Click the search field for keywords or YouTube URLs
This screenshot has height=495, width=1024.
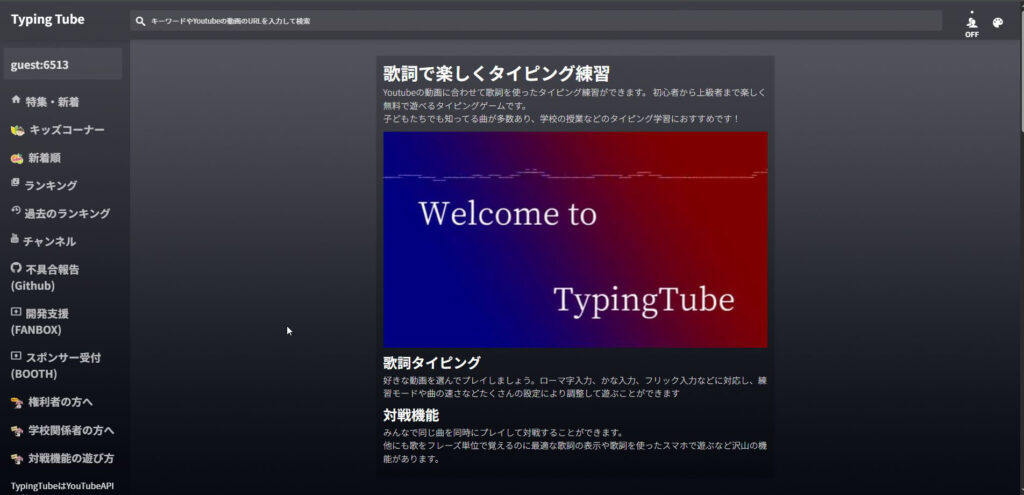point(536,21)
